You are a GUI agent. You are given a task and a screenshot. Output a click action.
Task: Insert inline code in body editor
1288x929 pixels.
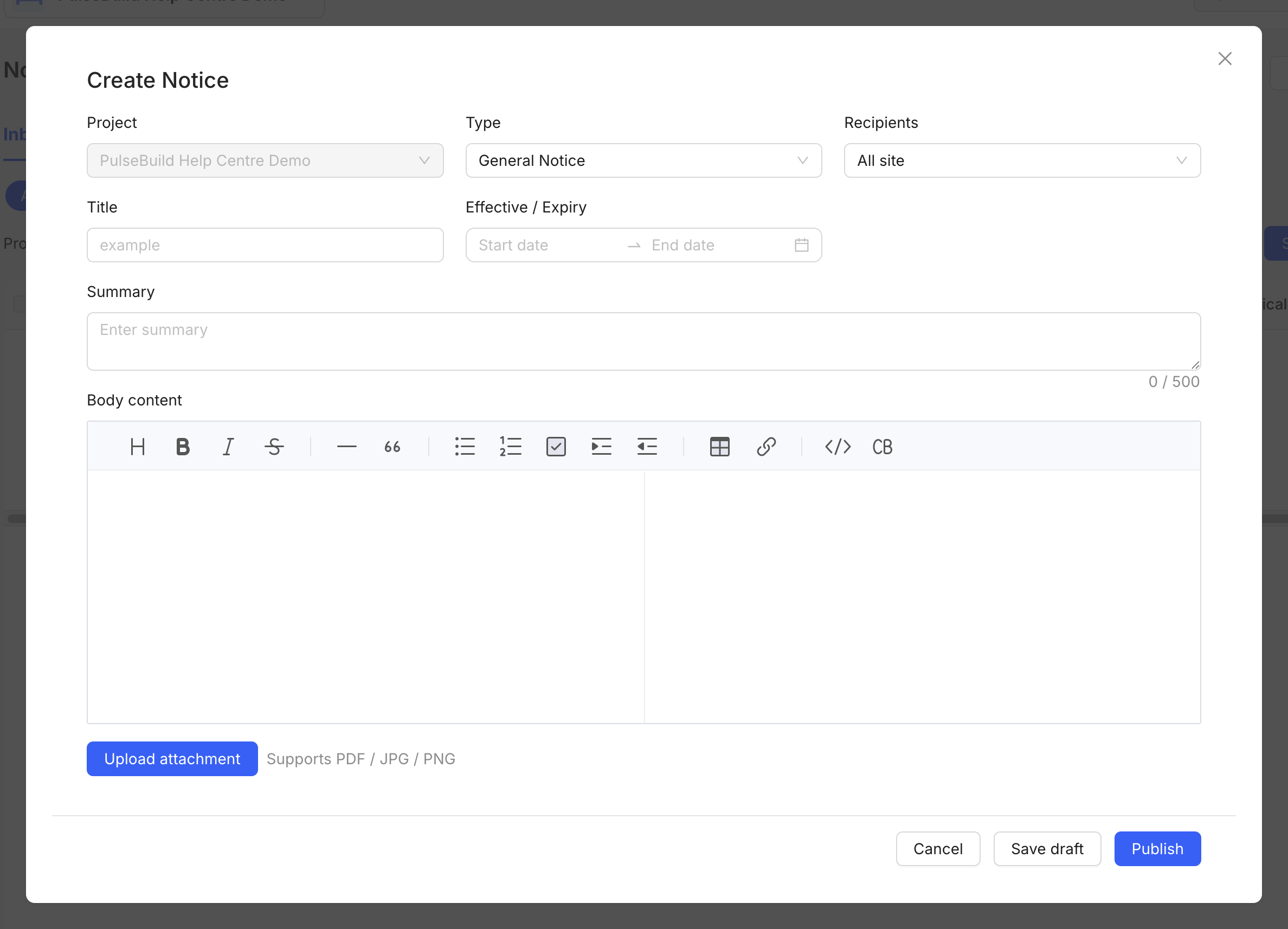[838, 447]
